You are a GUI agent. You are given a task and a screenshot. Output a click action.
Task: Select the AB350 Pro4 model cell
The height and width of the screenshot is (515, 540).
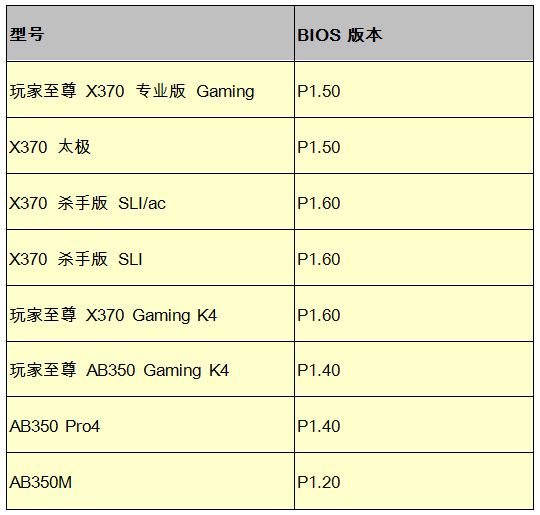[150, 425]
